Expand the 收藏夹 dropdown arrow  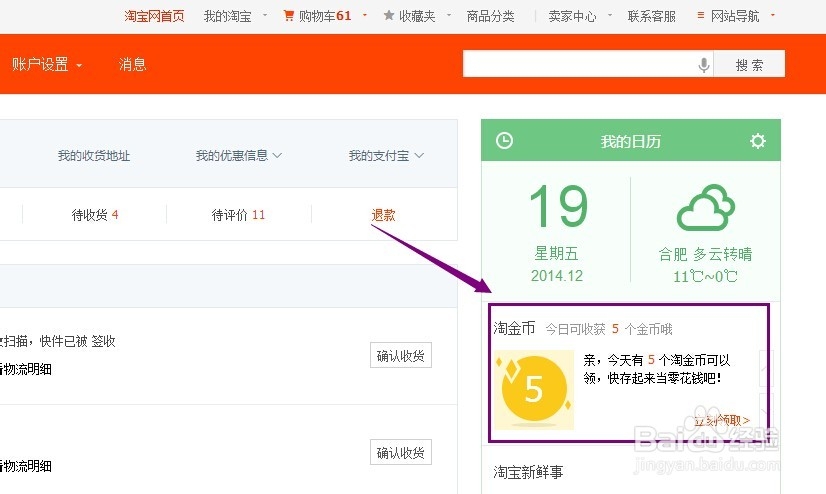pos(449,15)
